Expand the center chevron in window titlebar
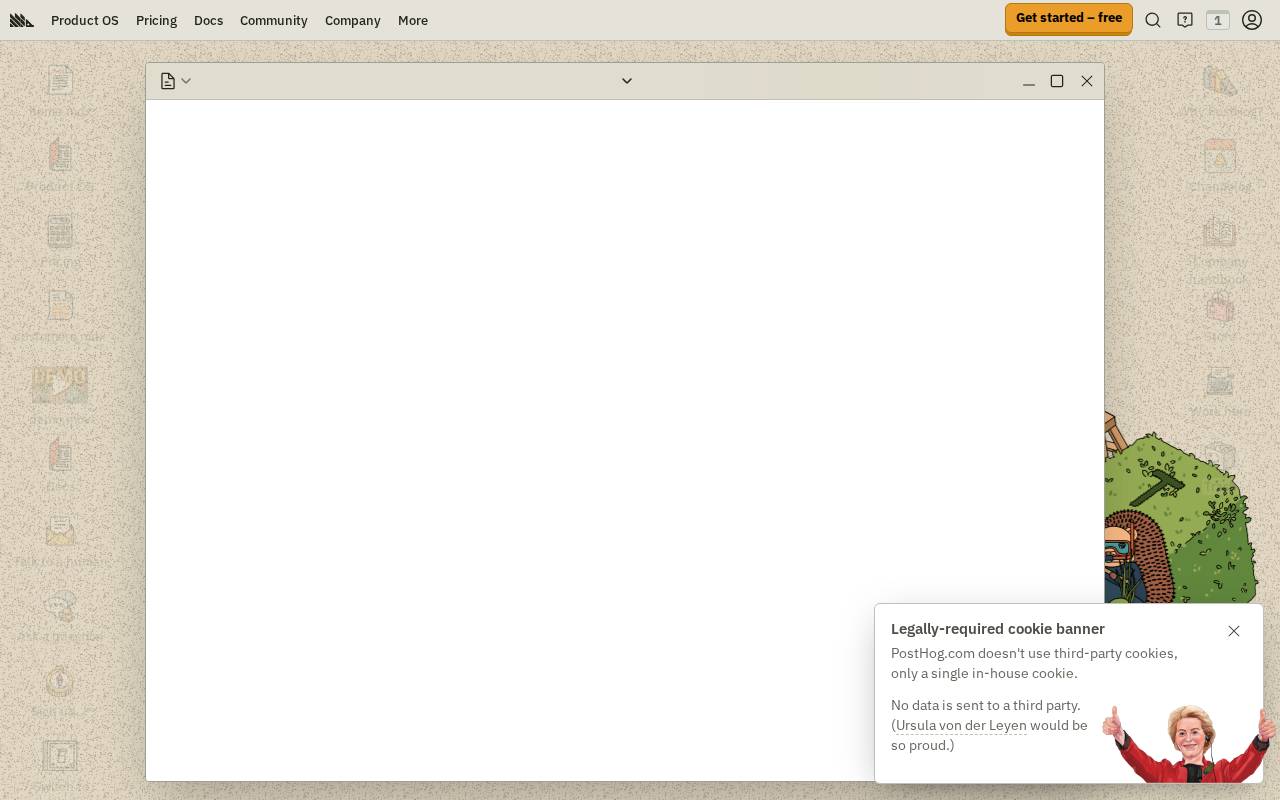Screen dimensions: 1280x800 coord(627,81)
